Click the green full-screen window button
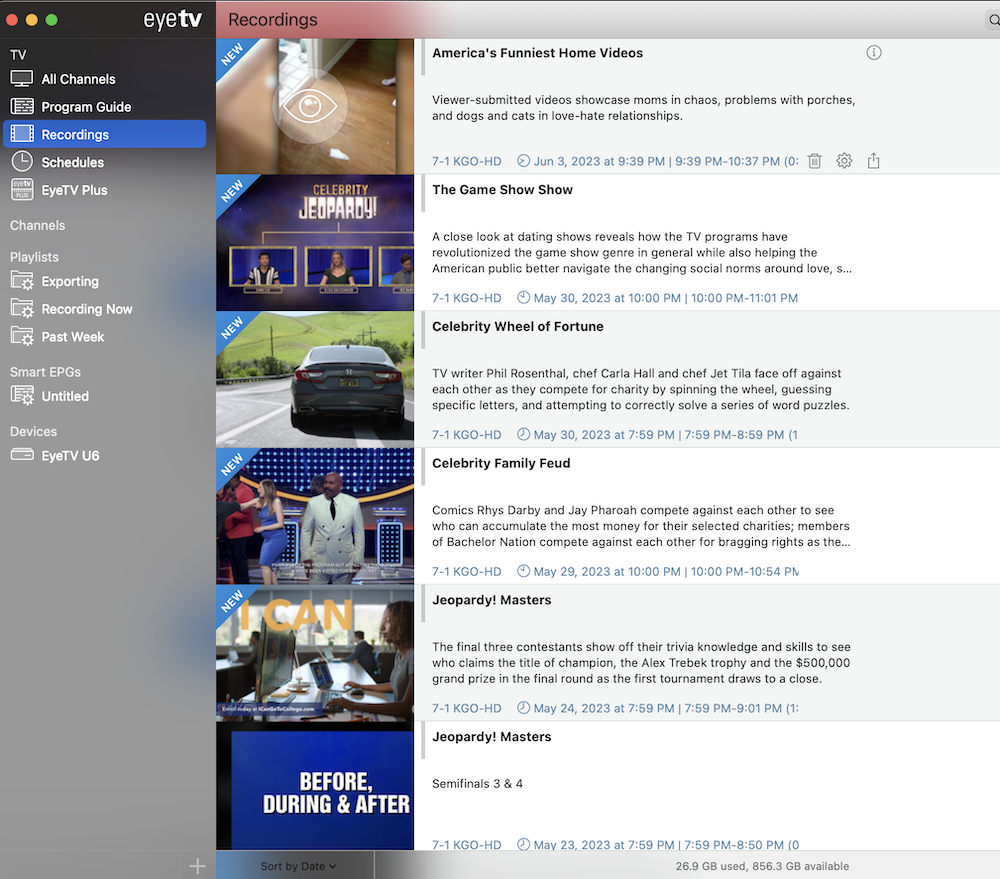 point(52,20)
